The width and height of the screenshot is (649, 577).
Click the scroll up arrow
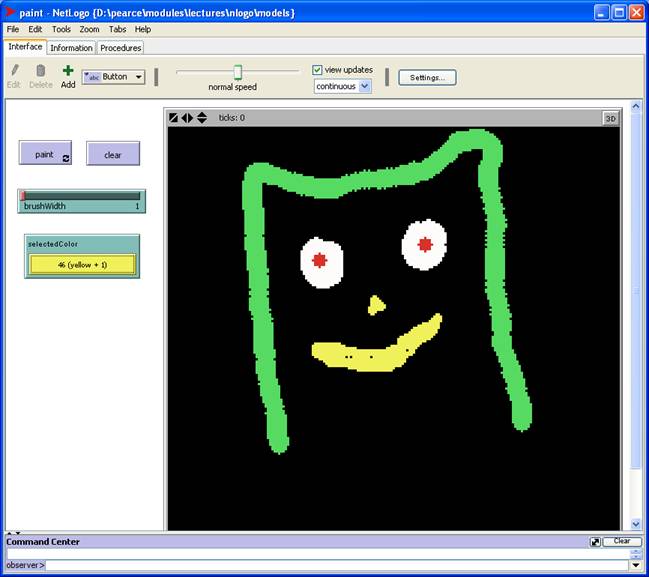click(x=636, y=107)
